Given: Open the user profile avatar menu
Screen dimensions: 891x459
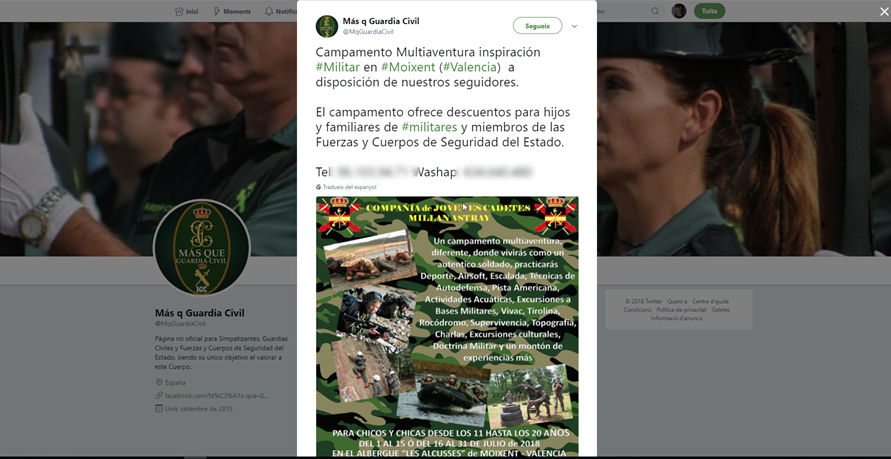Looking at the screenshot, I should 678,11.
